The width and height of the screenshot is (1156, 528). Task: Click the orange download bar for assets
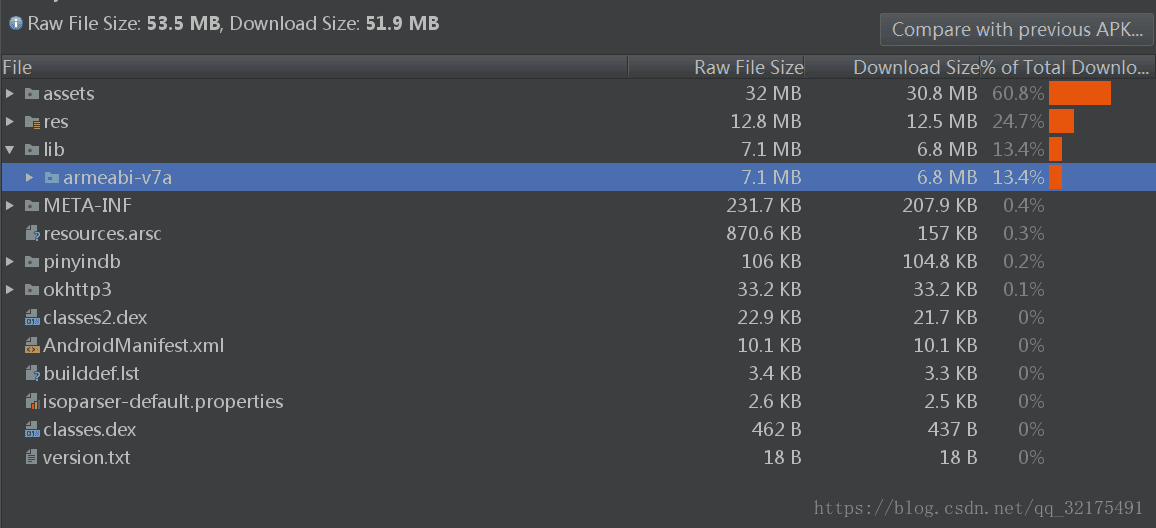coord(1079,94)
